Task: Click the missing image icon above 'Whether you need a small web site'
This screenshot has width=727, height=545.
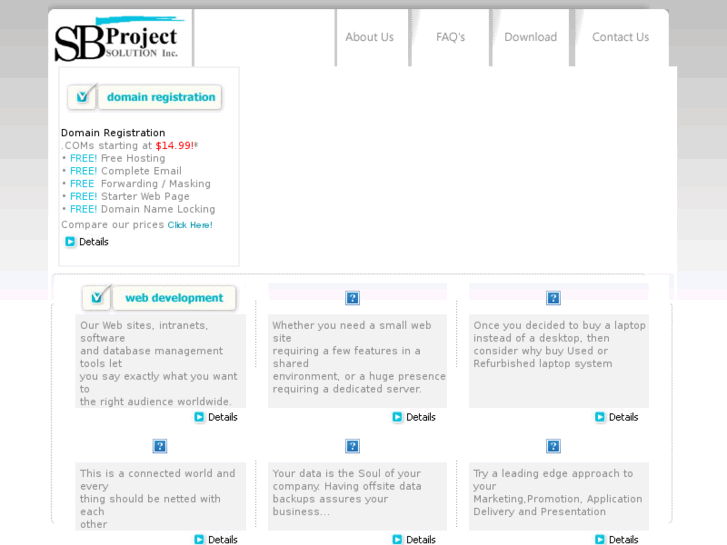Action: [x=352, y=298]
